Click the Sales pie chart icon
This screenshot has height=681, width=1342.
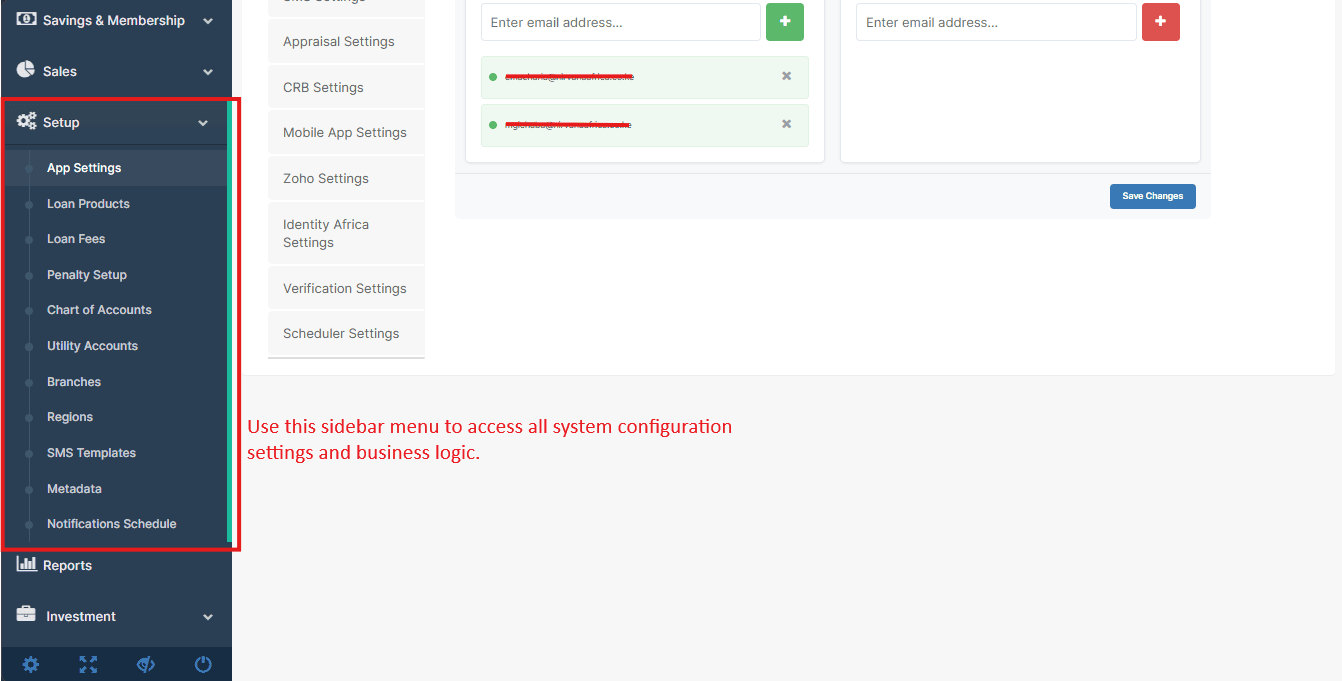tap(26, 70)
